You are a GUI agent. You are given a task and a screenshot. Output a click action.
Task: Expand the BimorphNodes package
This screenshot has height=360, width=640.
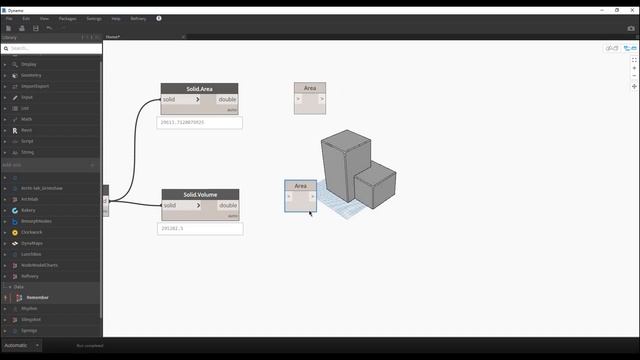[5, 222]
